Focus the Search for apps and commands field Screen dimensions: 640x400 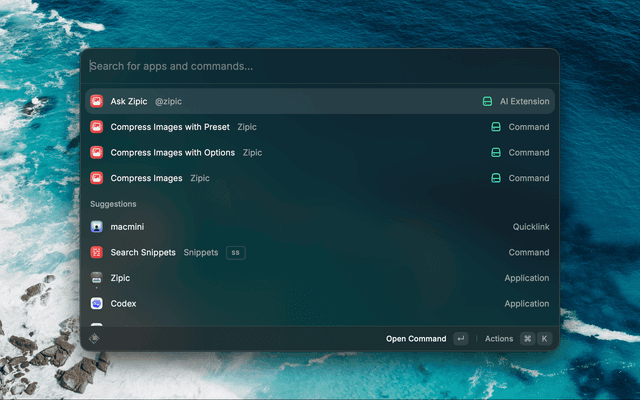point(320,66)
